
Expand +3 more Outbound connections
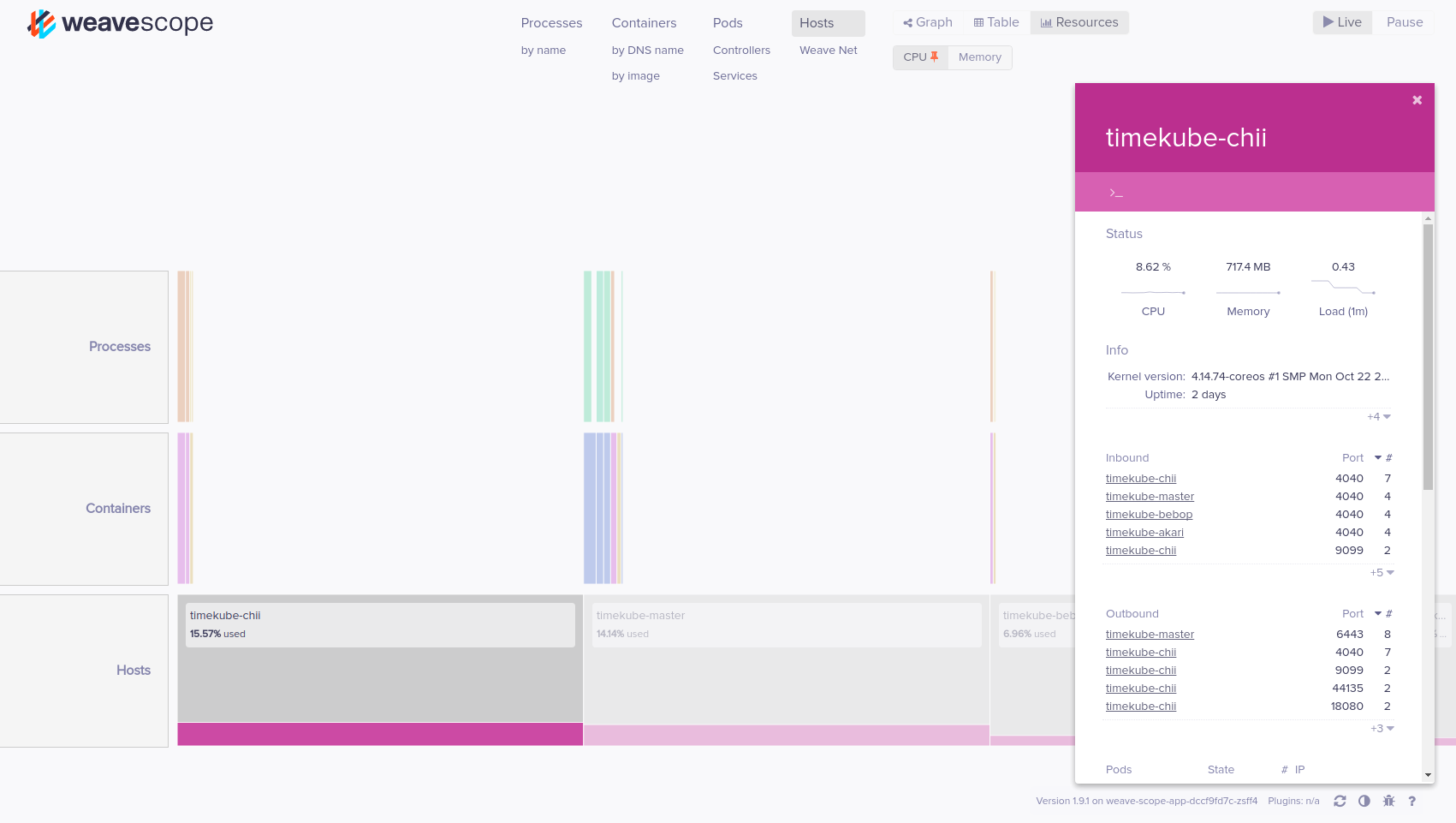click(1382, 729)
